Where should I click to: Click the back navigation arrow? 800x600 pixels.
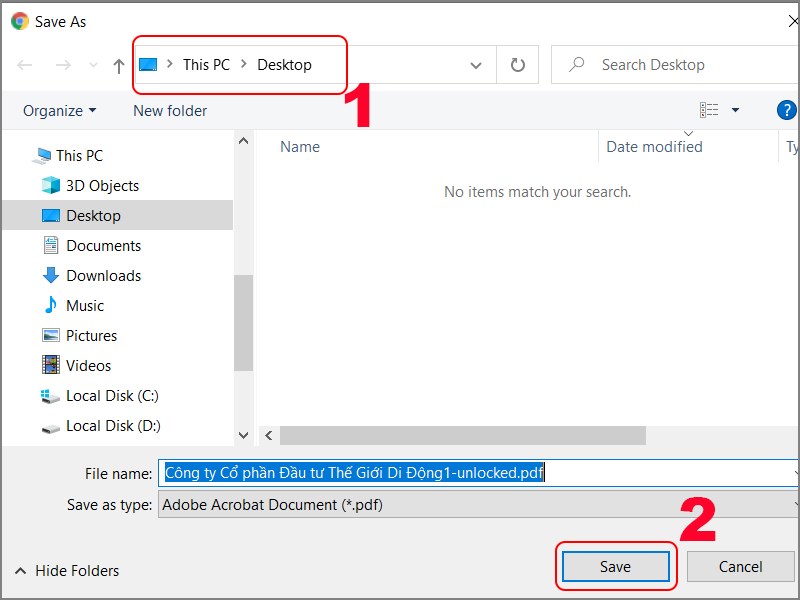[24, 64]
